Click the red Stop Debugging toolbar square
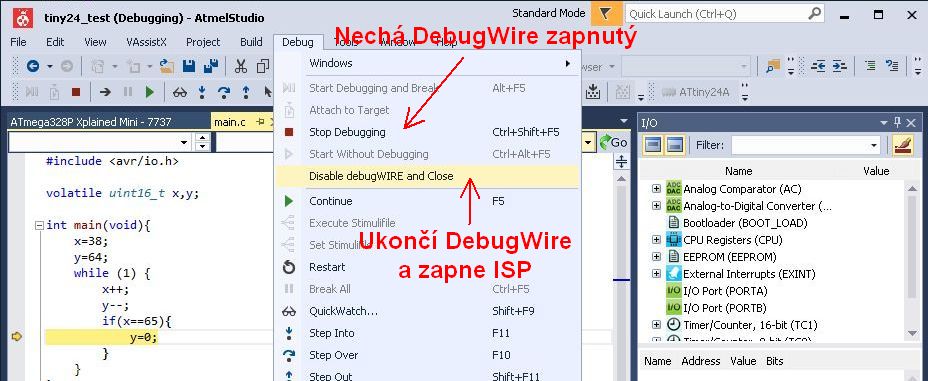The image size is (928, 381). coord(76,92)
